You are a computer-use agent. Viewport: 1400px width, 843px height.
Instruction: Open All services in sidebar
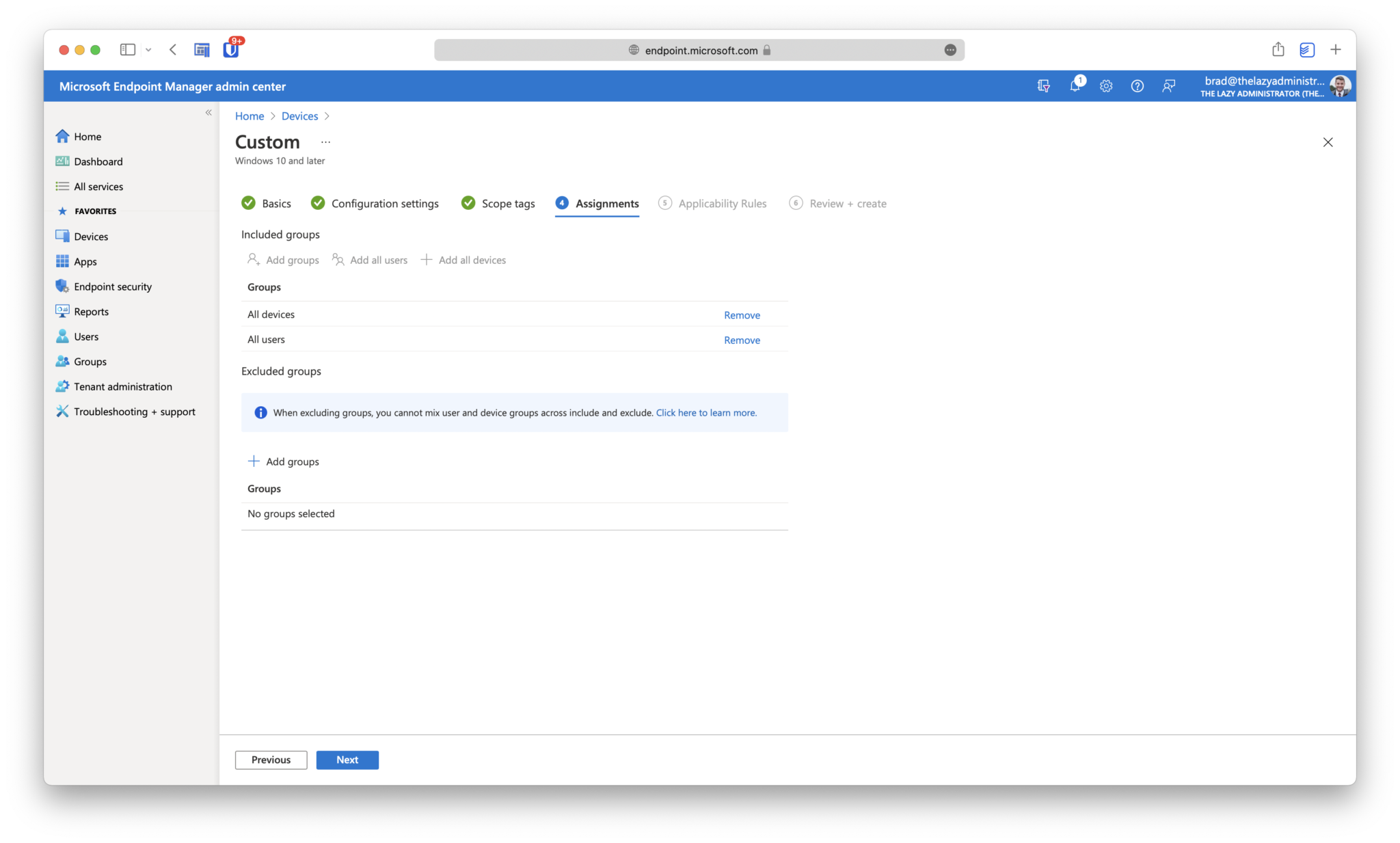tap(89, 187)
